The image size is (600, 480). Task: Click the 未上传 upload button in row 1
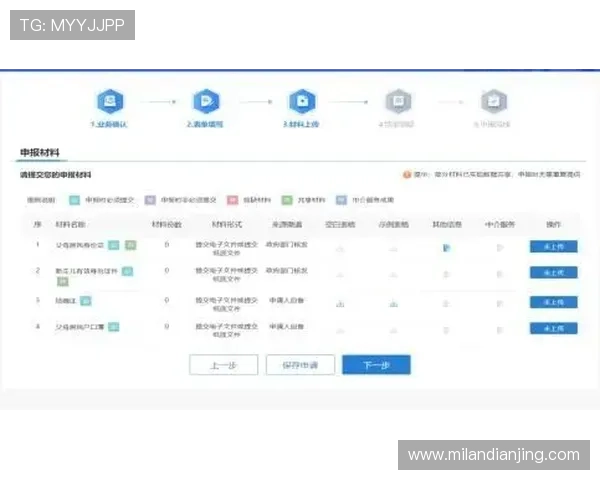[554, 247]
